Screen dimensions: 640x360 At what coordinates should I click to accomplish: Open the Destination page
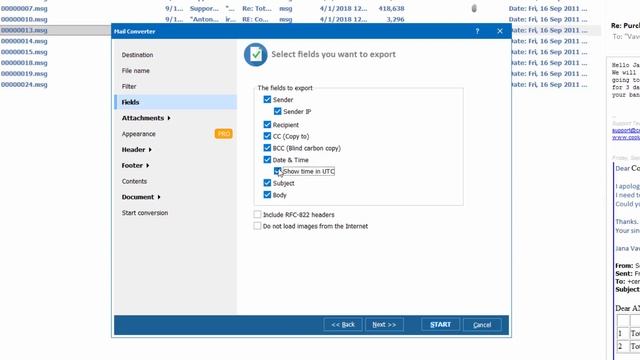138,55
